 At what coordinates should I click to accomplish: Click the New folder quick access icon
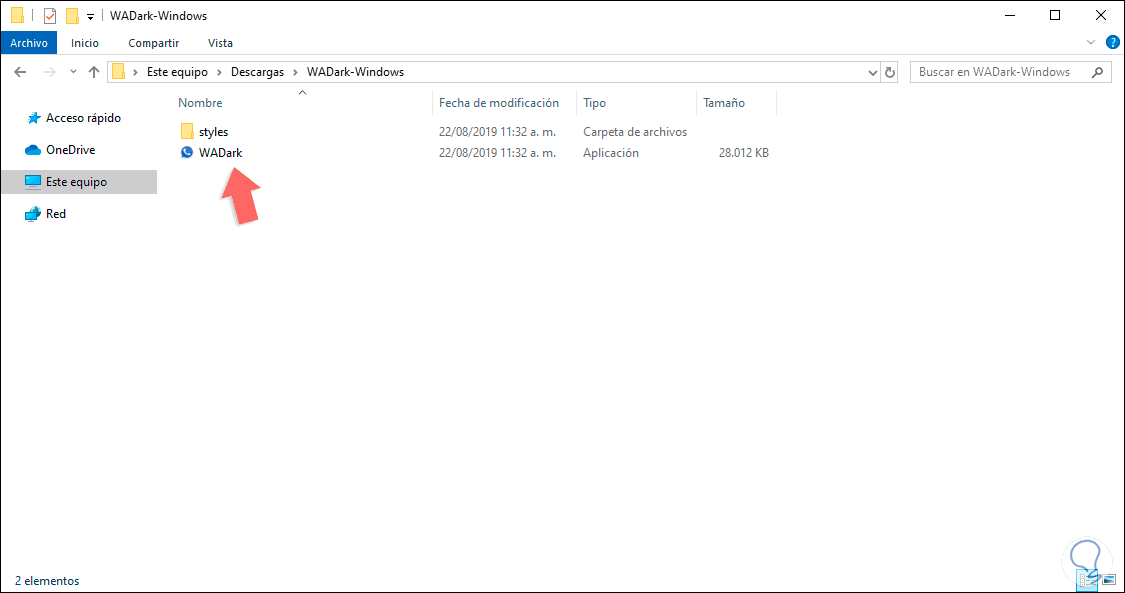coord(72,16)
